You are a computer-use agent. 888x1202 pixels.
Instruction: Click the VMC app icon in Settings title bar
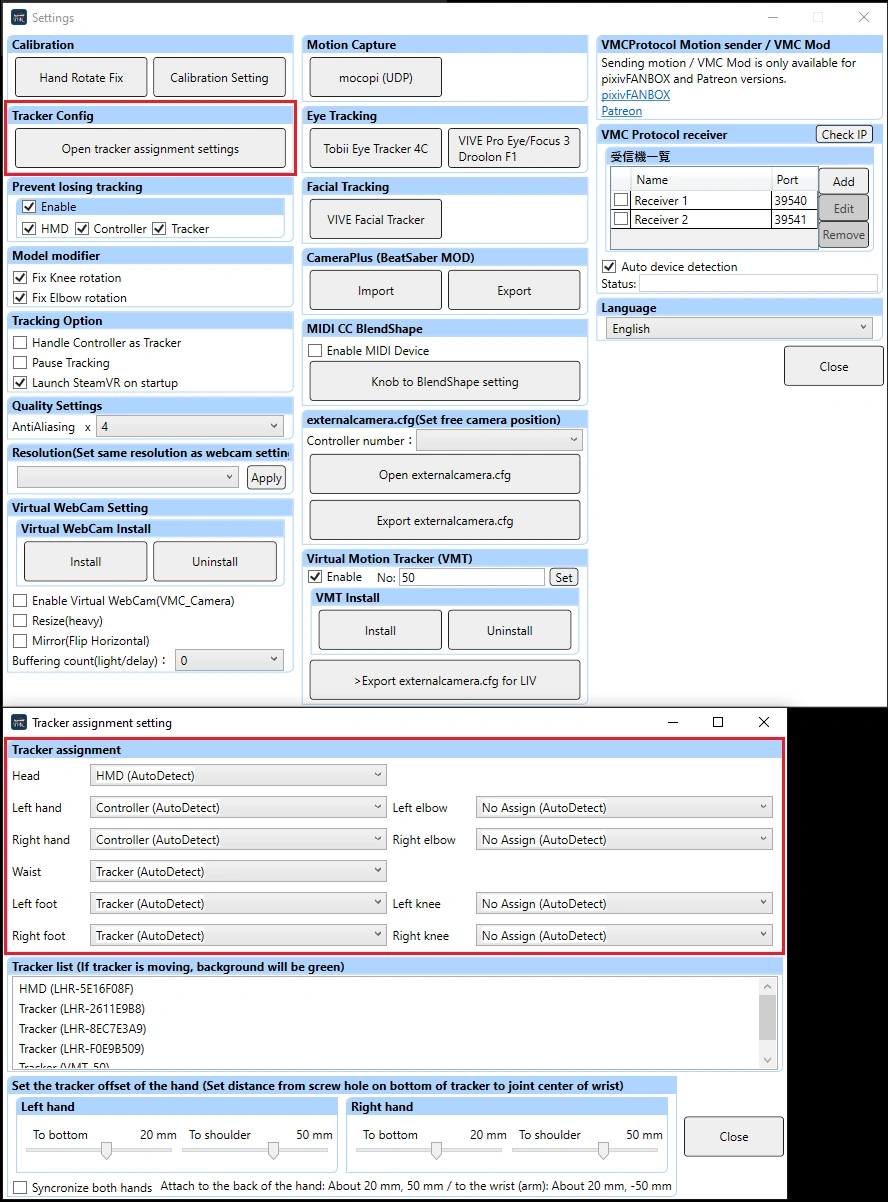tap(19, 17)
